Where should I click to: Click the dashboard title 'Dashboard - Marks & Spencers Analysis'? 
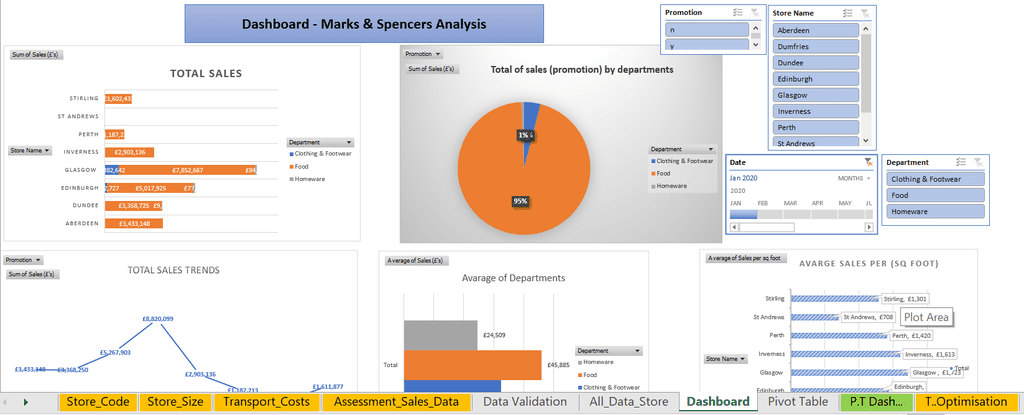[364, 25]
